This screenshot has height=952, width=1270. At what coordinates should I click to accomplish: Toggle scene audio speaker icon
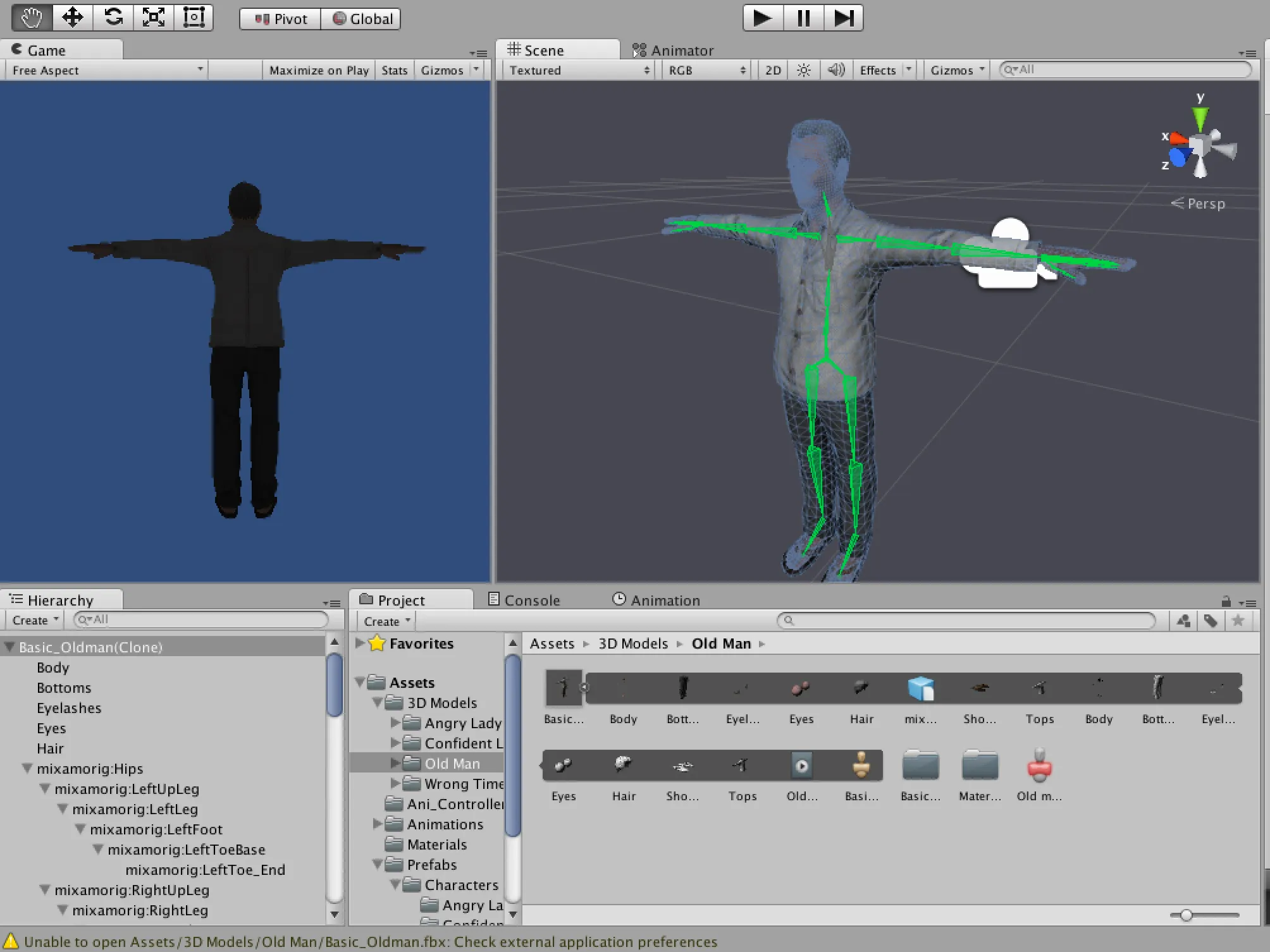pos(836,70)
